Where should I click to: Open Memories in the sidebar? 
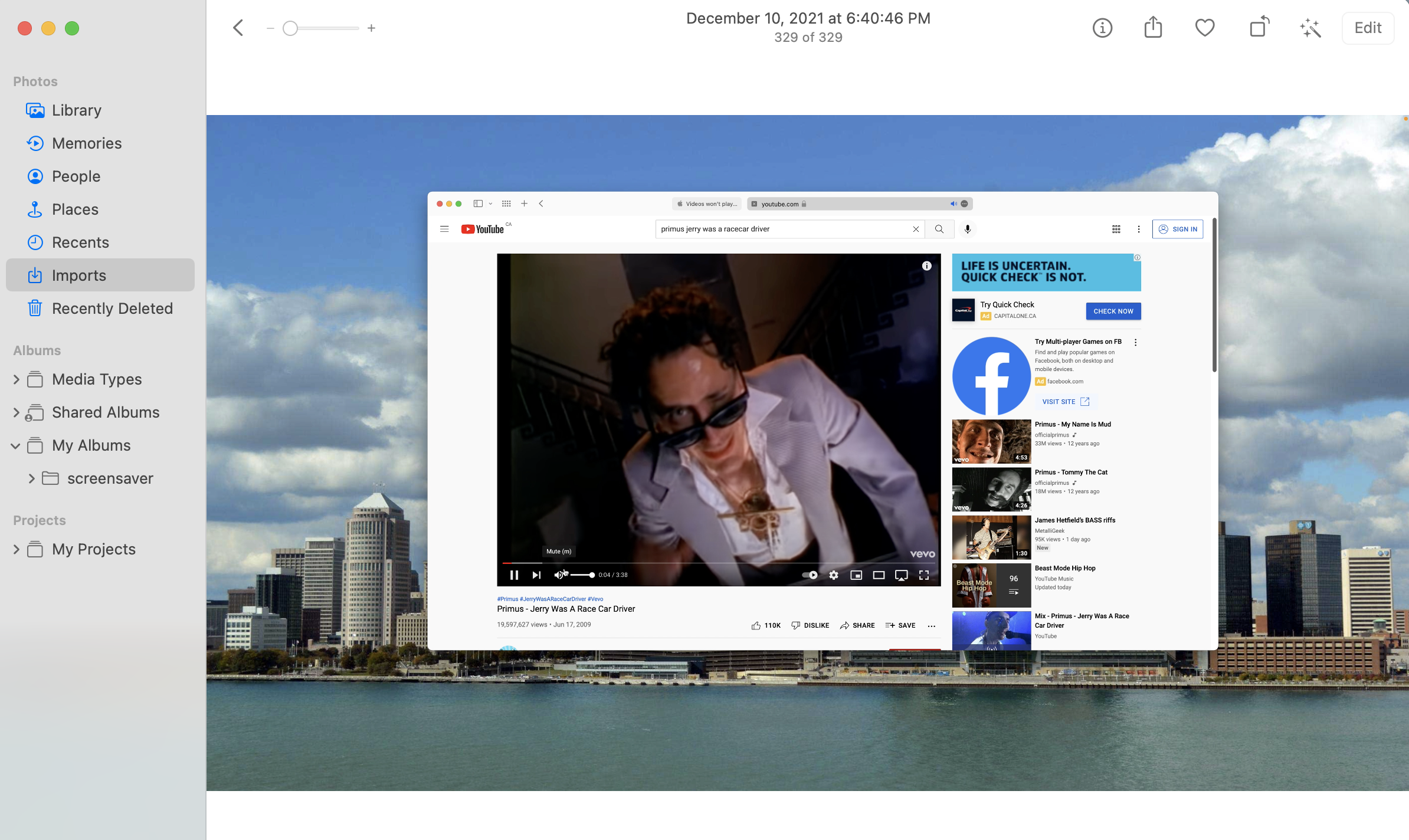87,143
